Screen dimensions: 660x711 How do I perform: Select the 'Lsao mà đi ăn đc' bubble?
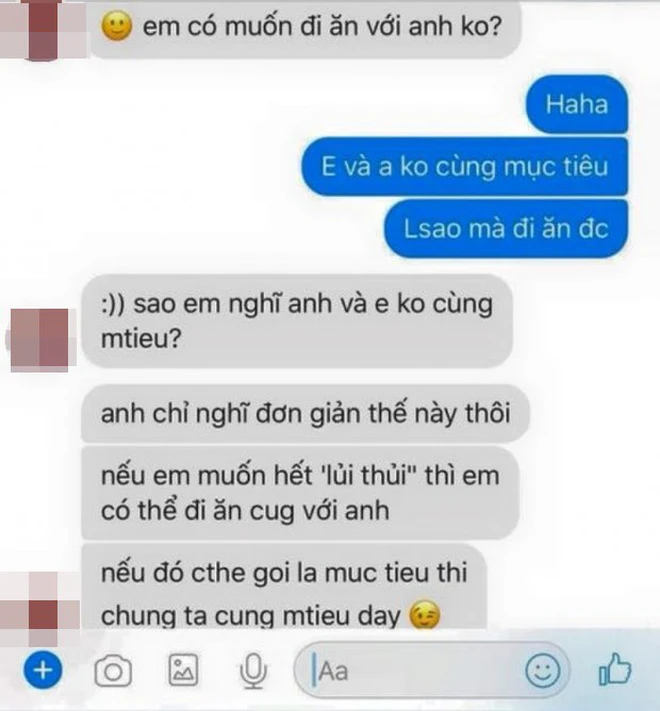[506, 229]
